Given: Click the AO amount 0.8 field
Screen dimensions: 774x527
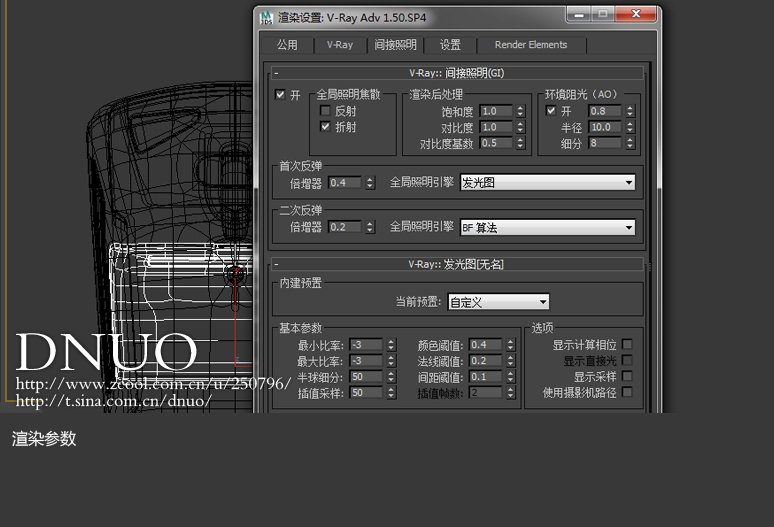Looking at the screenshot, I should (x=605, y=112).
